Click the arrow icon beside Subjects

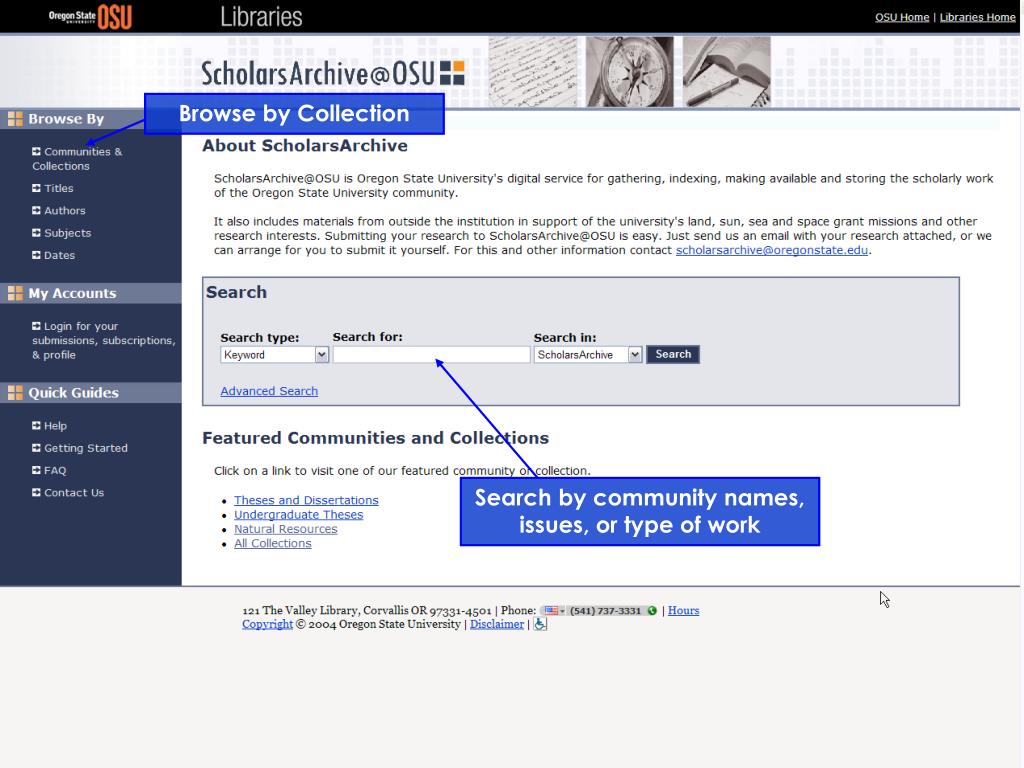click(x=36, y=232)
